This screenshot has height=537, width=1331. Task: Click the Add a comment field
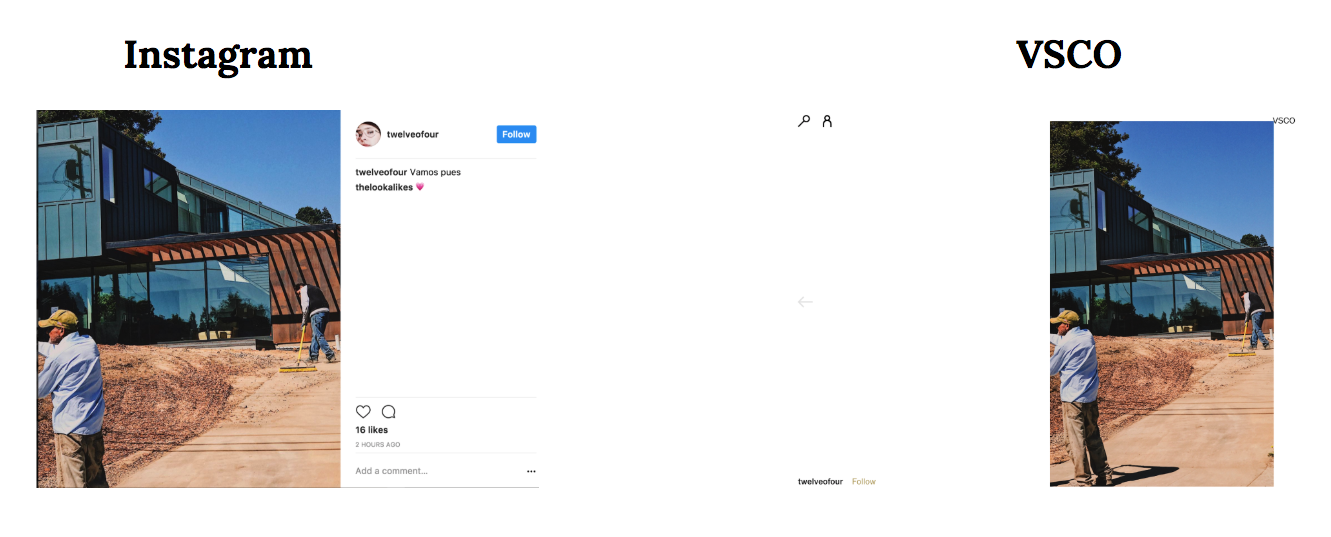tap(436, 471)
